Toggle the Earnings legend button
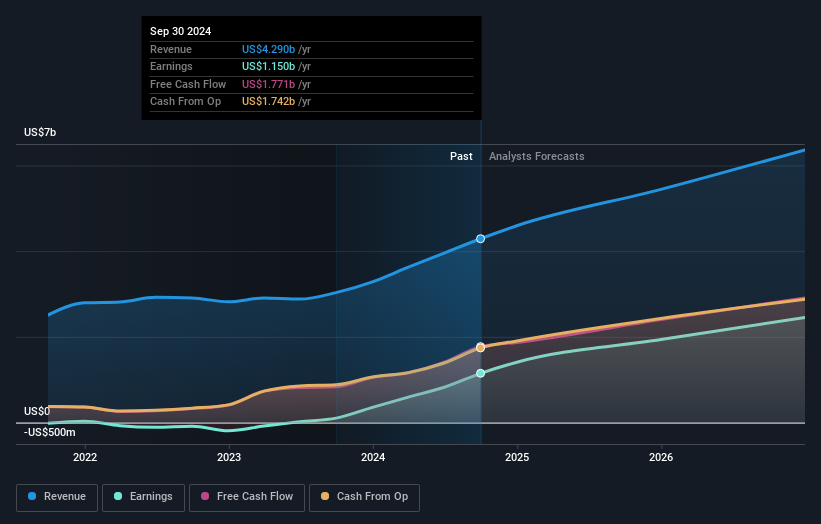 [x=143, y=497]
